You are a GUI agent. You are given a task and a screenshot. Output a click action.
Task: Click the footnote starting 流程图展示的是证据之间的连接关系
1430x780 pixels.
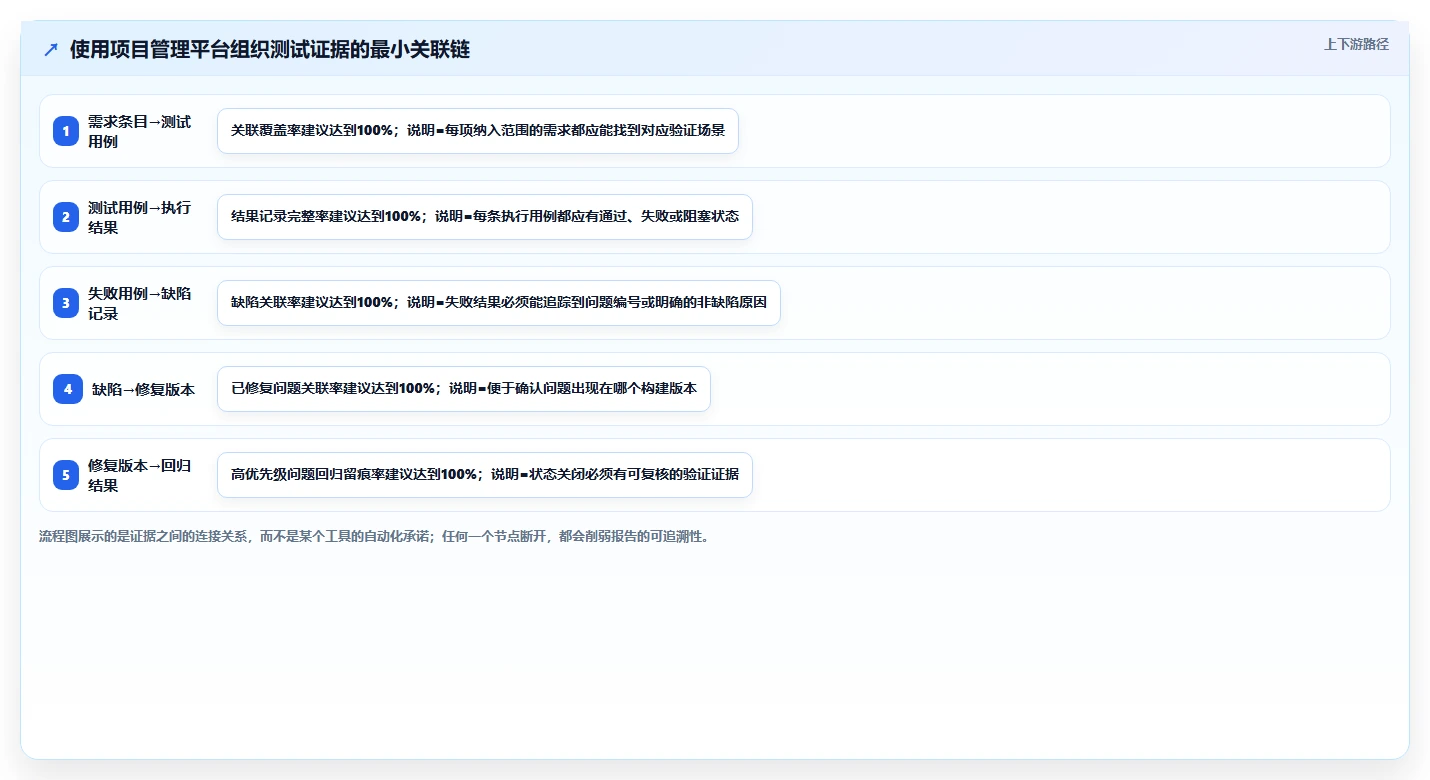click(x=376, y=536)
